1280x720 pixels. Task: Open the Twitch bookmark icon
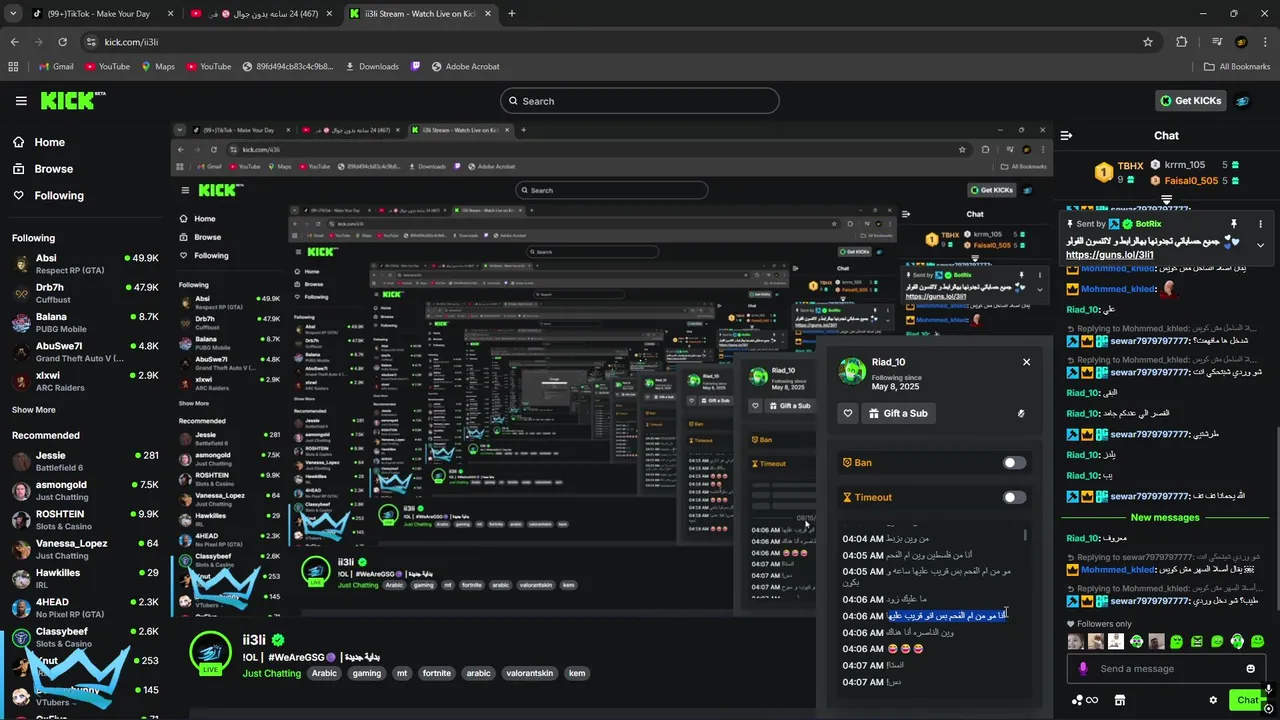(416, 67)
